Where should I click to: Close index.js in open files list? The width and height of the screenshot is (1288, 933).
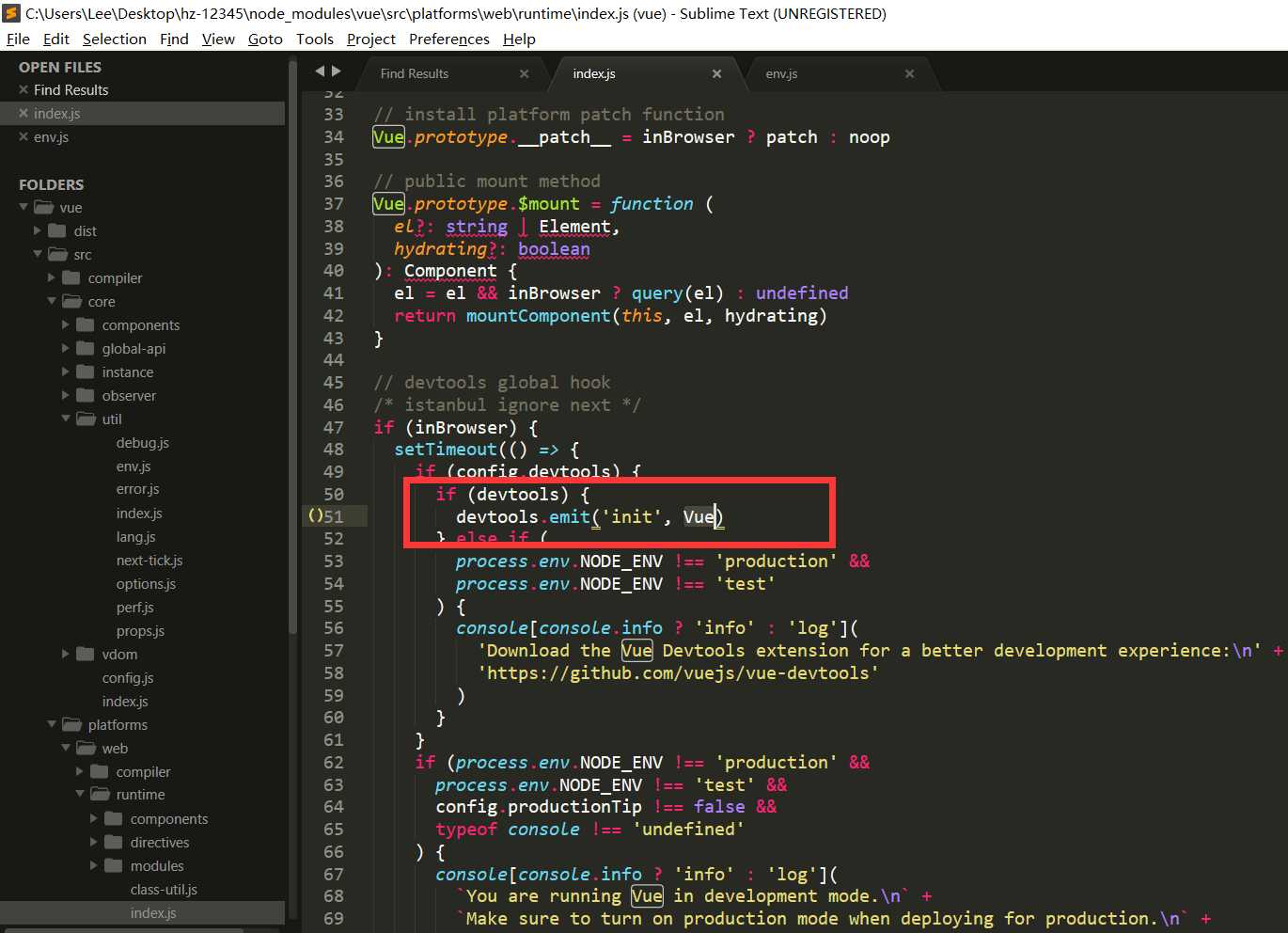tap(24, 114)
